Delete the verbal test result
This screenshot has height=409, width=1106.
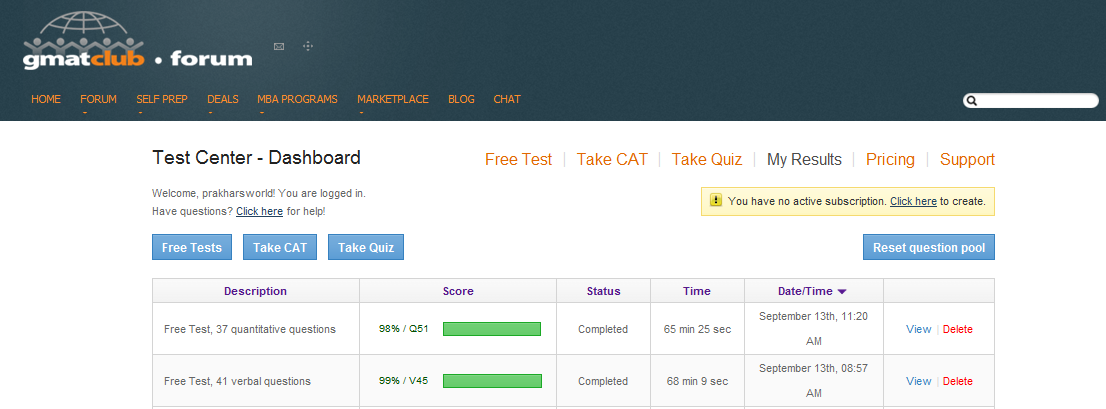coord(958,381)
